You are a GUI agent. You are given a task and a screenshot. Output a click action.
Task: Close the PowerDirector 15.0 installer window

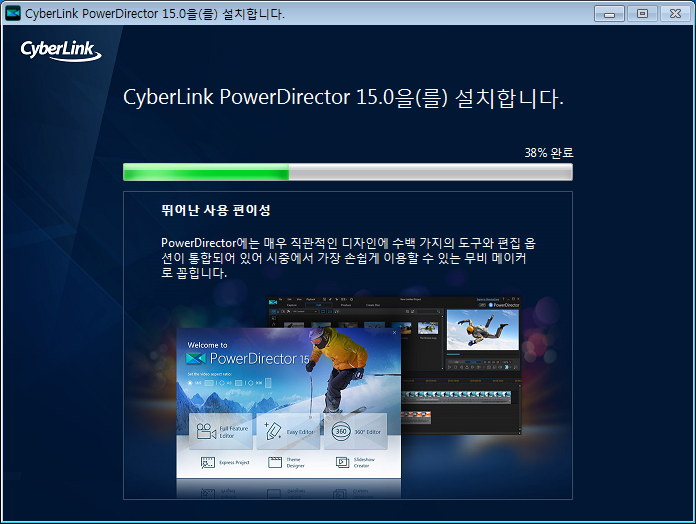click(676, 14)
